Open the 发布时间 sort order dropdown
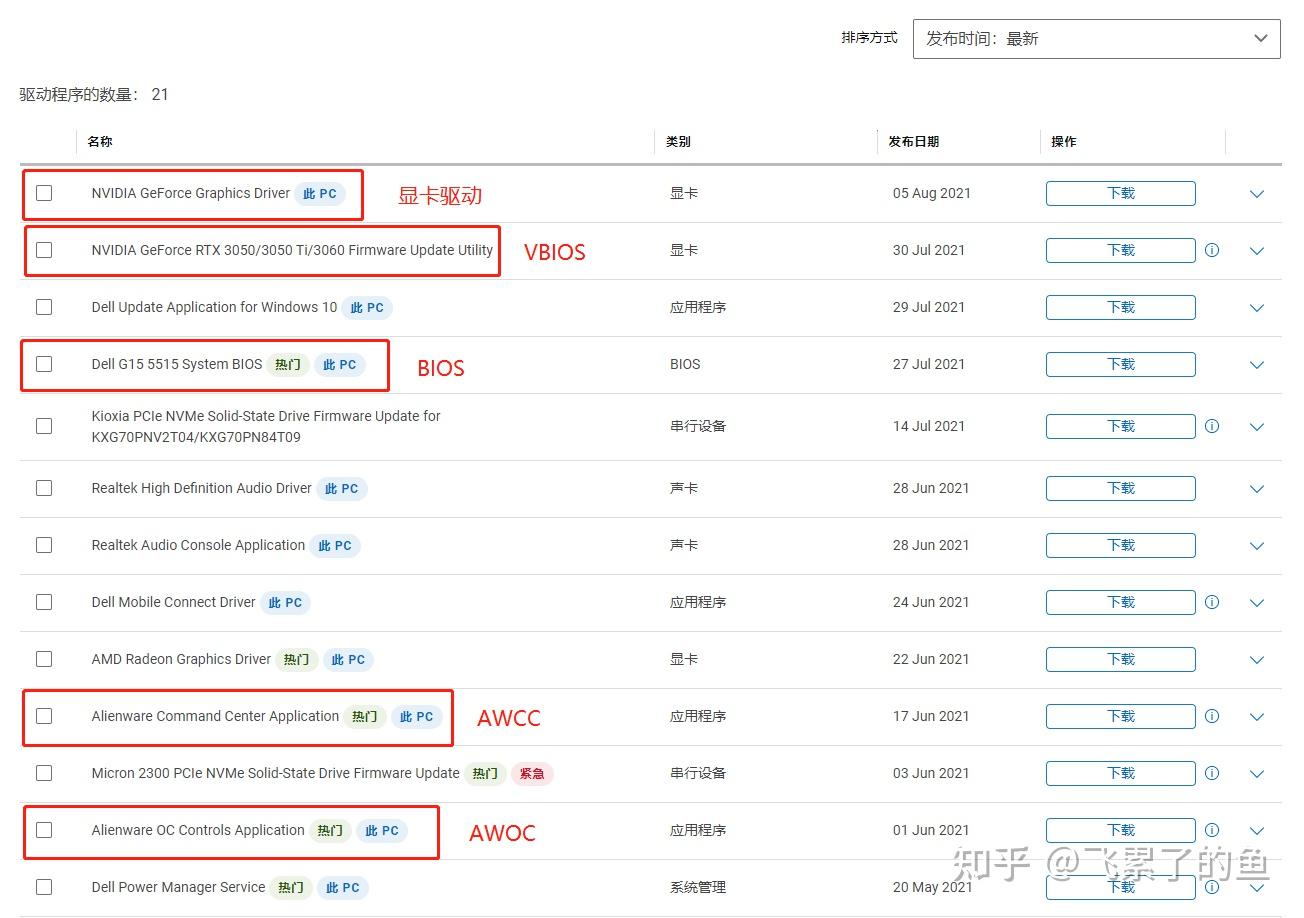 pyautogui.click(x=1097, y=38)
